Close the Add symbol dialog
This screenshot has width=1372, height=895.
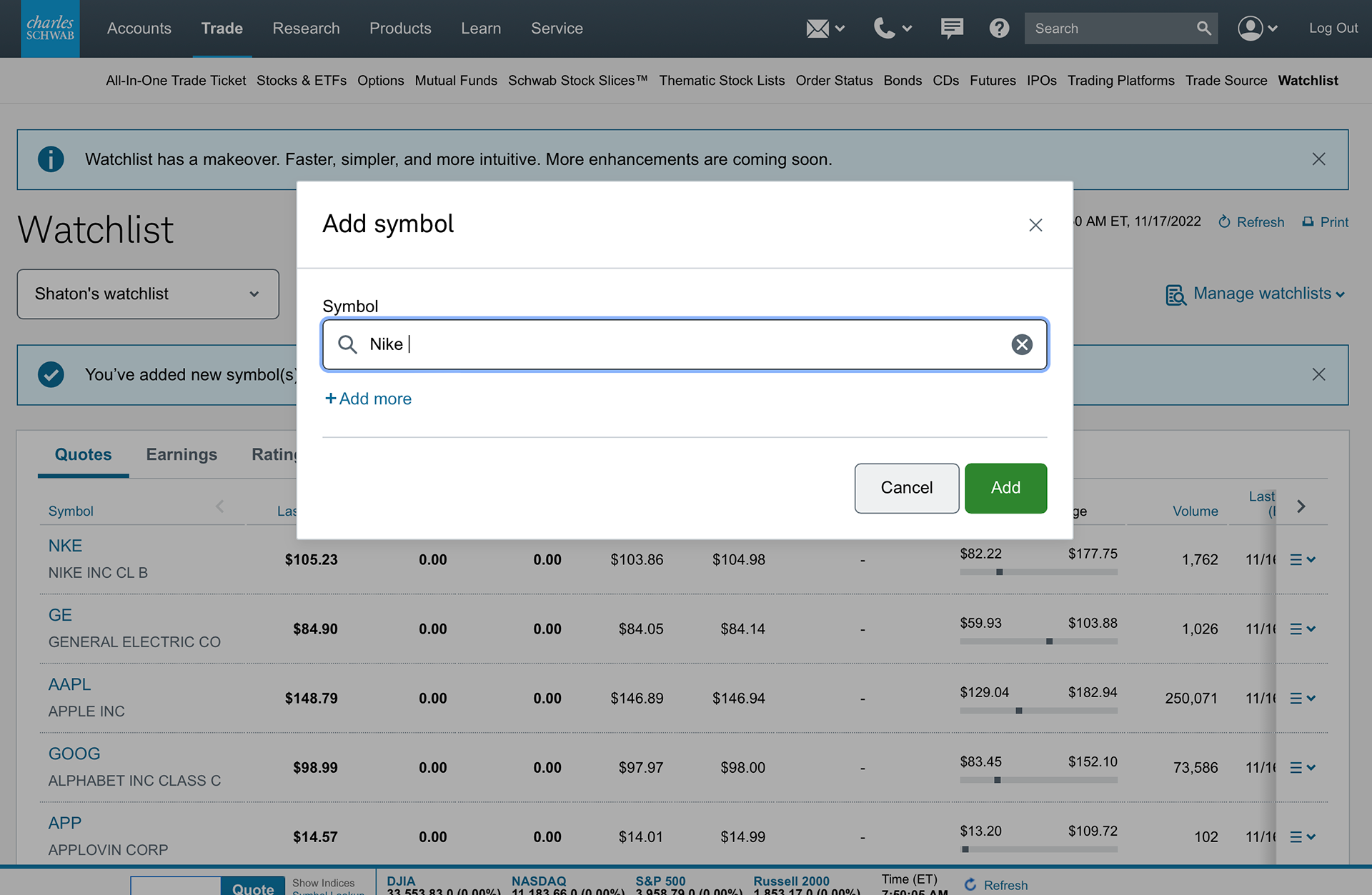coord(1035,225)
